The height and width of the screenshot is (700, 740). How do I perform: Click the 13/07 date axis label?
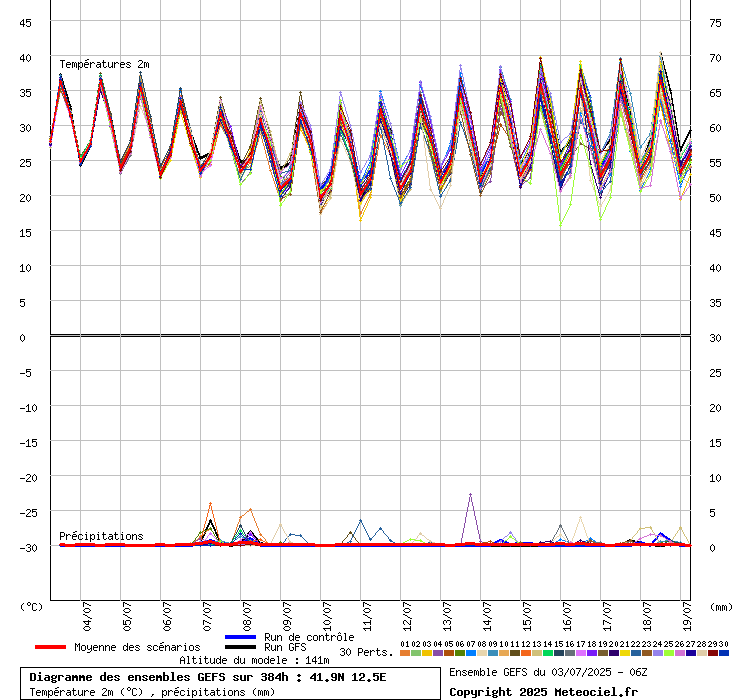[447, 616]
